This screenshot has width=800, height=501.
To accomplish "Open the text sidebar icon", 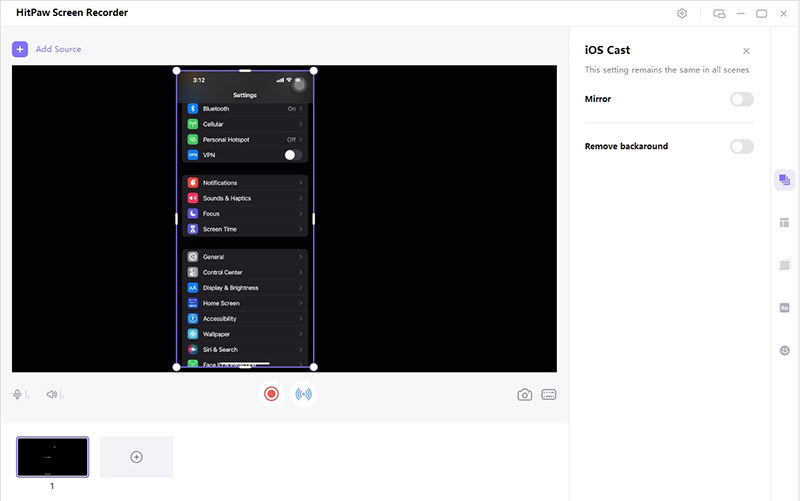I will point(784,308).
